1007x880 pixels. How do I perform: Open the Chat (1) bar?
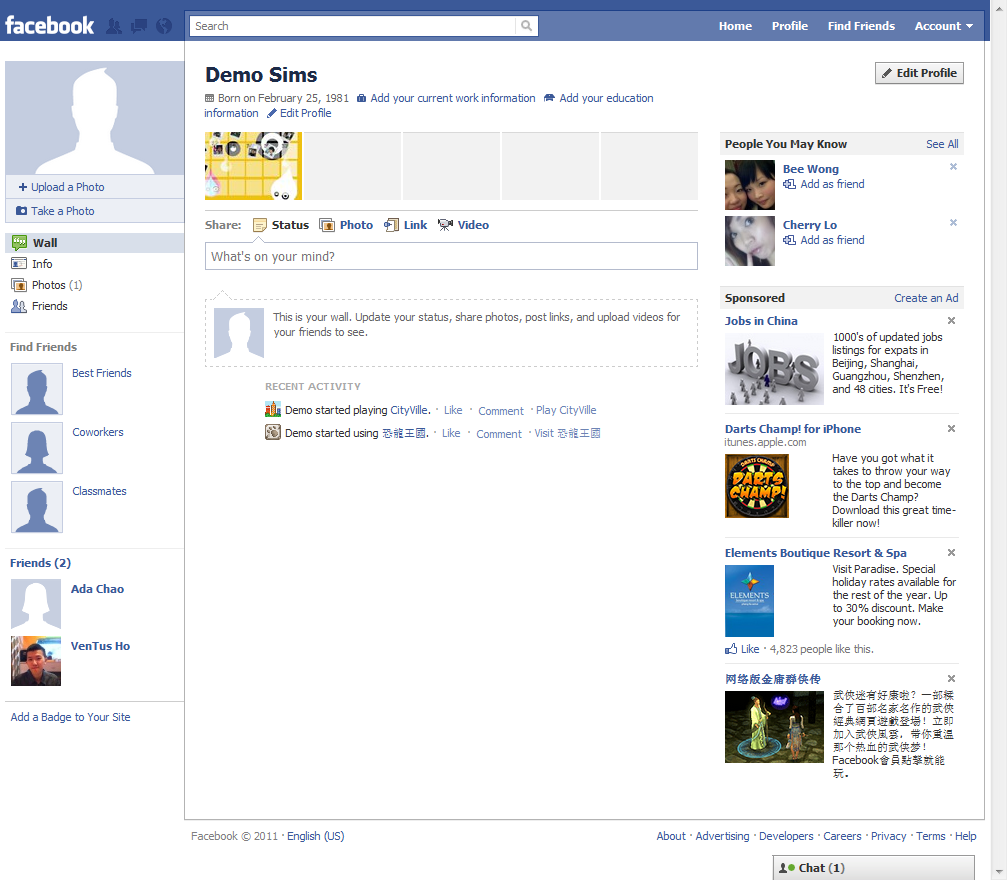click(873, 868)
